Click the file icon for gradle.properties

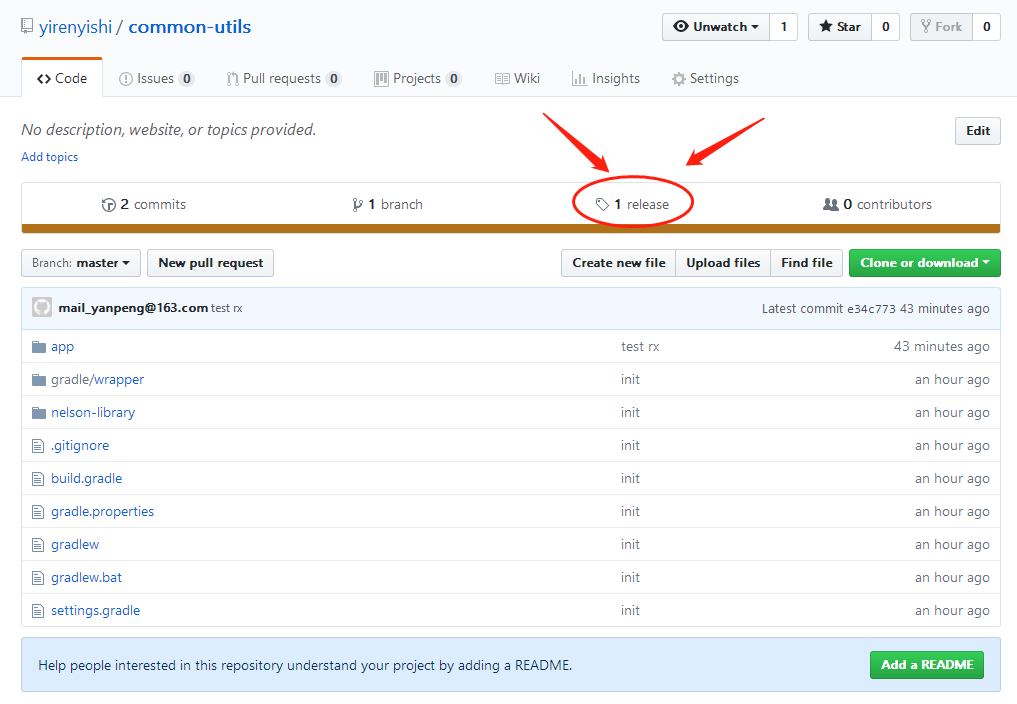coord(38,512)
